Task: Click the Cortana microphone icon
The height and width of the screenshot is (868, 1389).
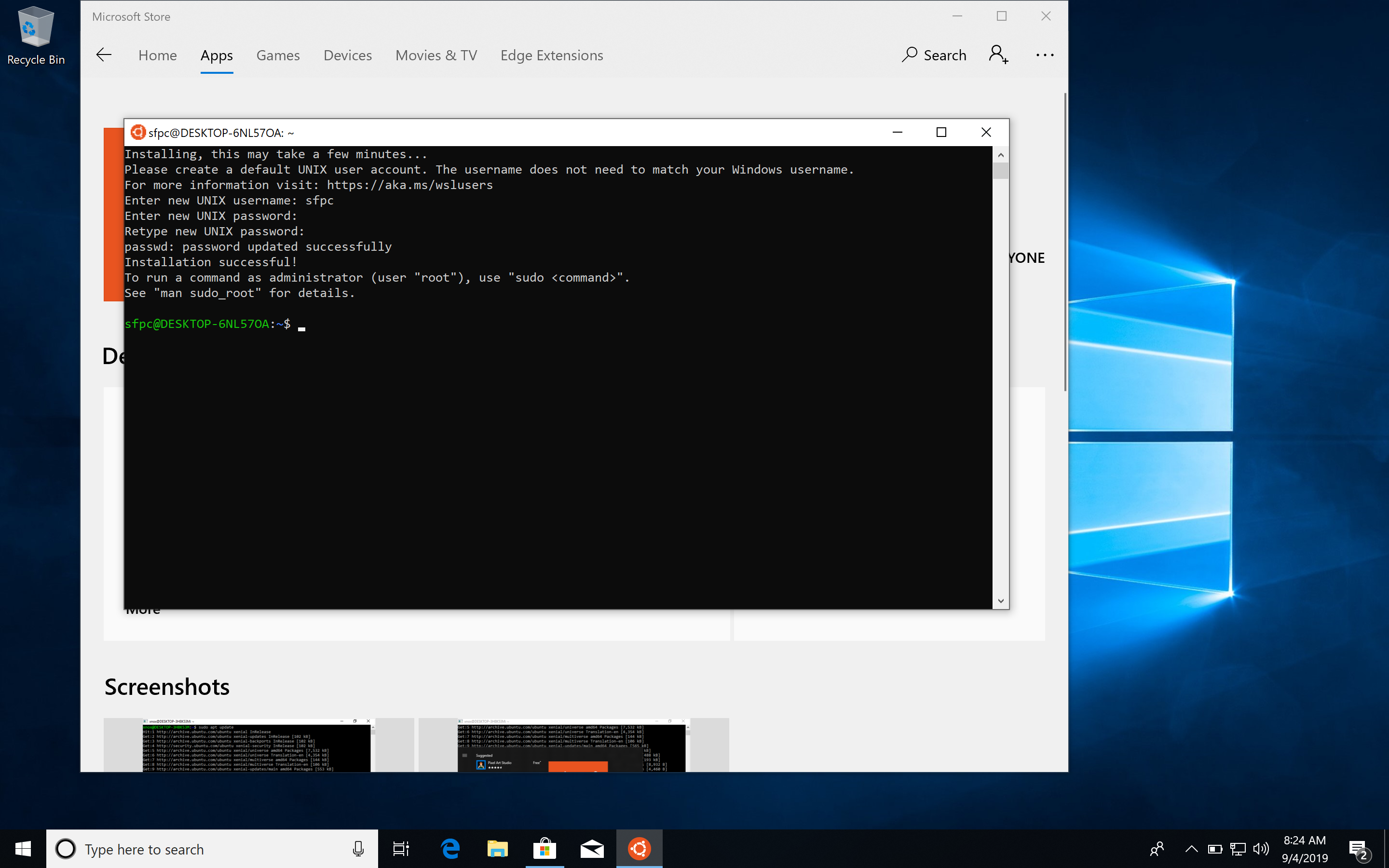Action: coord(358,849)
